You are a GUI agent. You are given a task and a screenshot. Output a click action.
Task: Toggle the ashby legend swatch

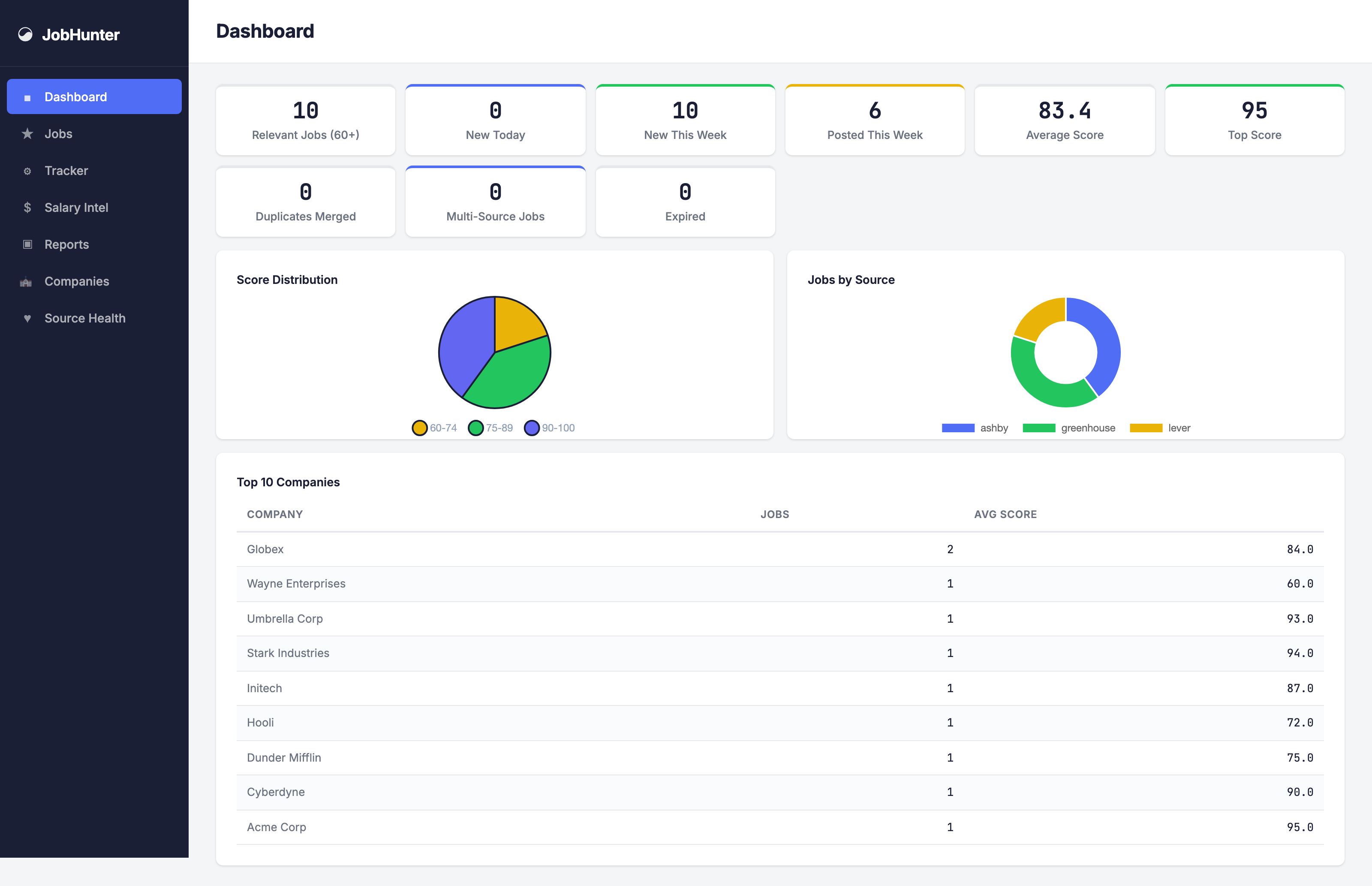958,428
